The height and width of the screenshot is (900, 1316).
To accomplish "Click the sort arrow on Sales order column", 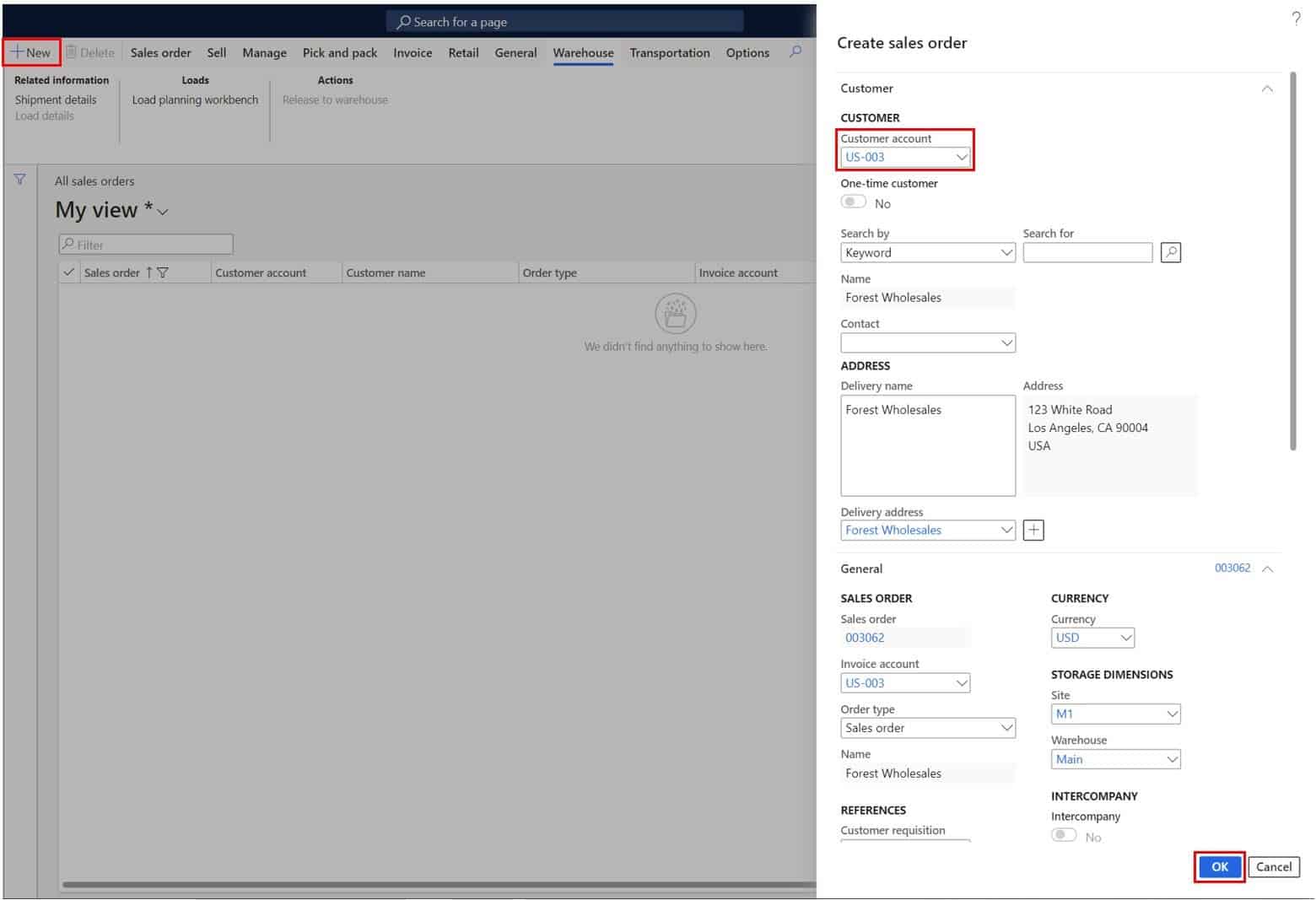I will 150,272.
